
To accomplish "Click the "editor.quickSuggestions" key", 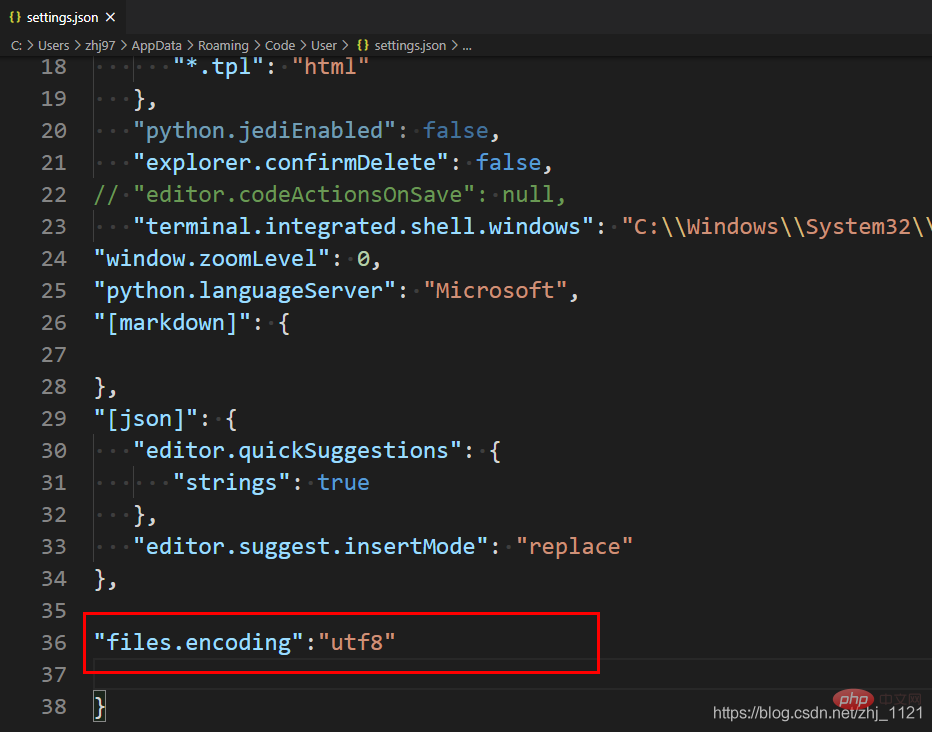I will (x=298, y=451).
